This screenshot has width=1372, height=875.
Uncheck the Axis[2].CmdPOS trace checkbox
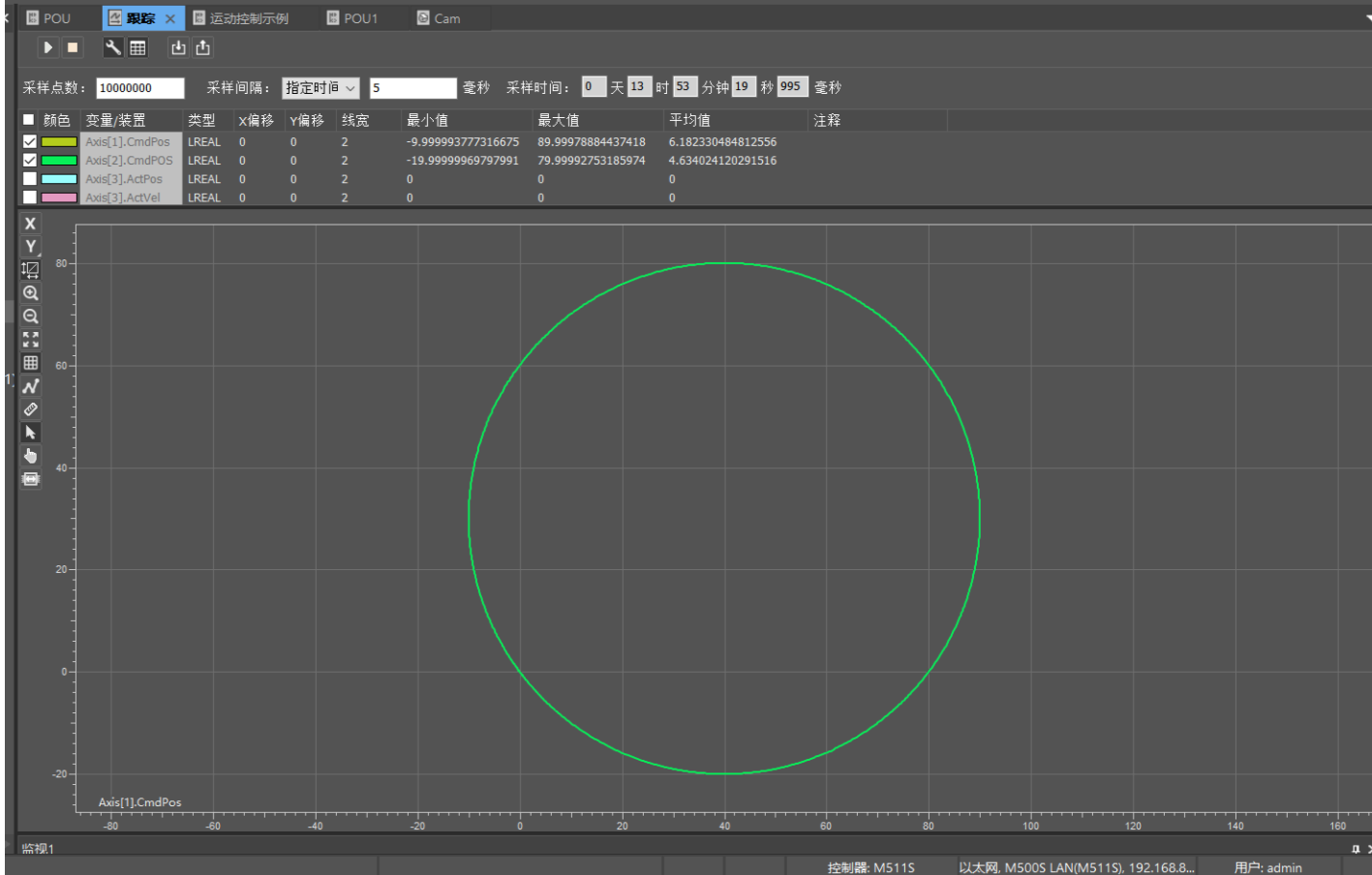click(30, 161)
